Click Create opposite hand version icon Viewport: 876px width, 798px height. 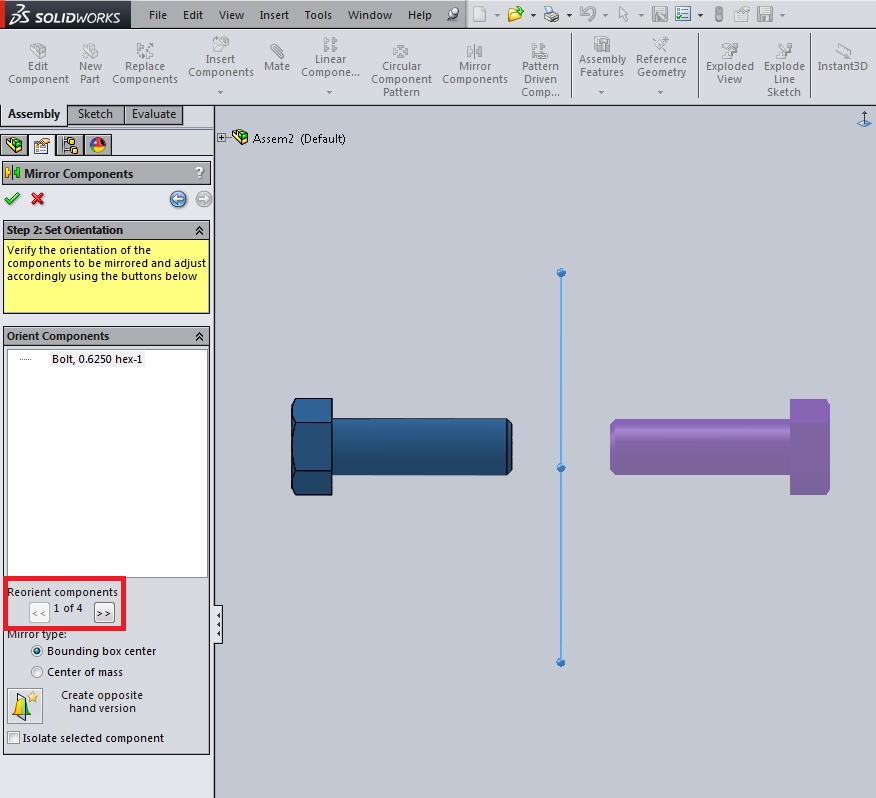(x=25, y=706)
